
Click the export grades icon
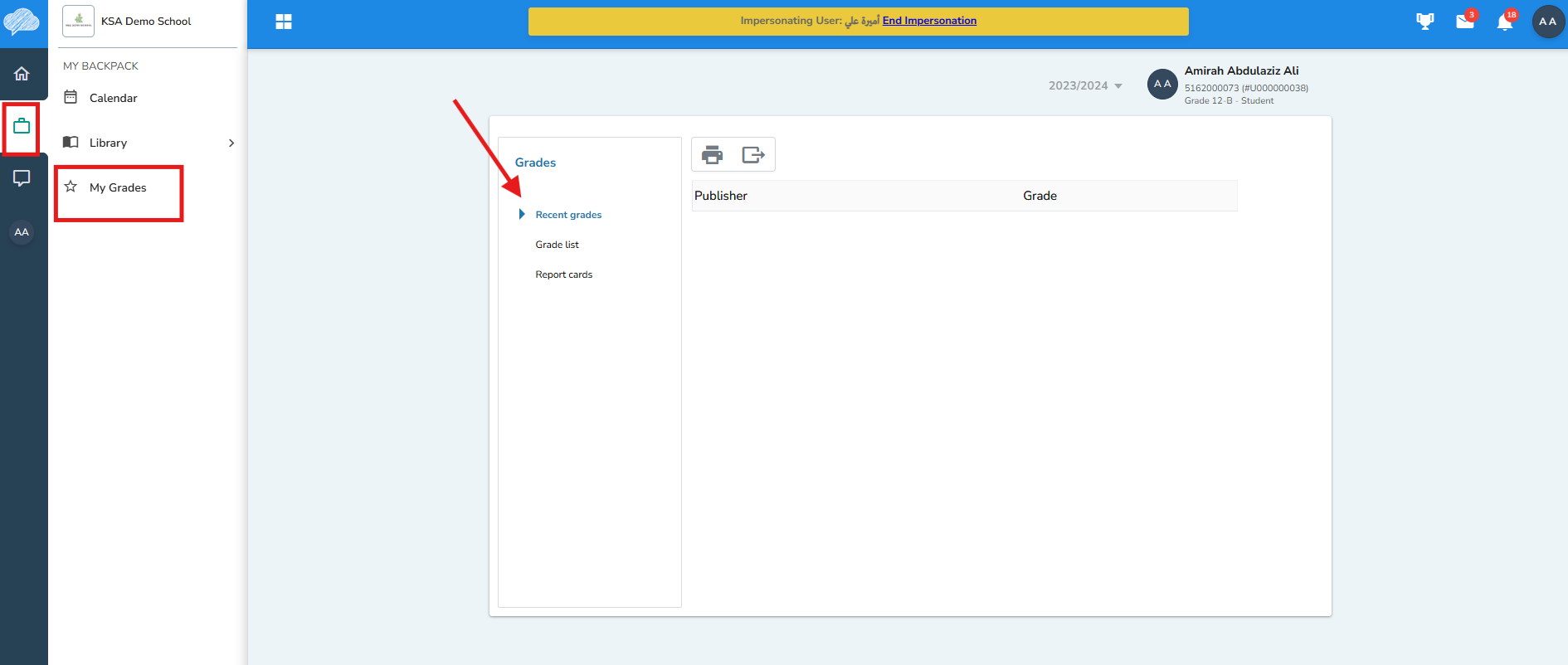[753, 154]
